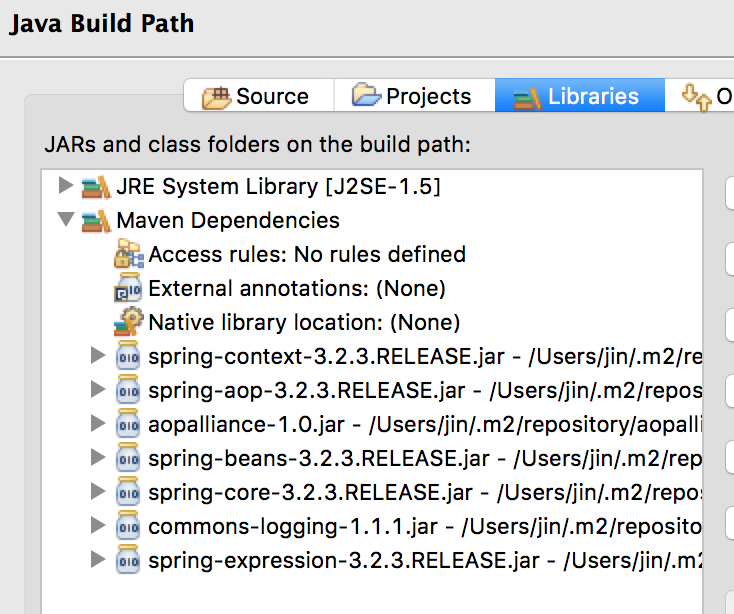
Task: Expand the spring-core-3.2.3.RELEASE.jar entry
Action: [97, 491]
